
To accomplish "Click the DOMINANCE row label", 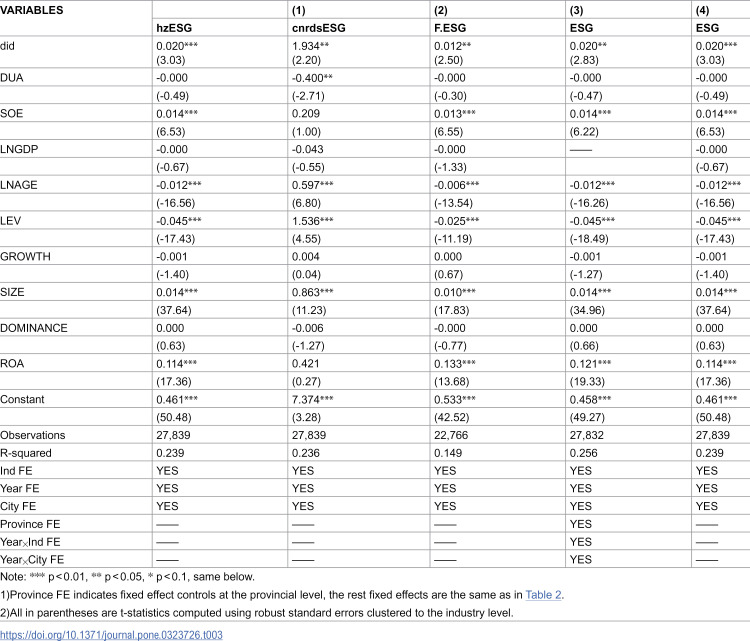I will click(x=34, y=328).
